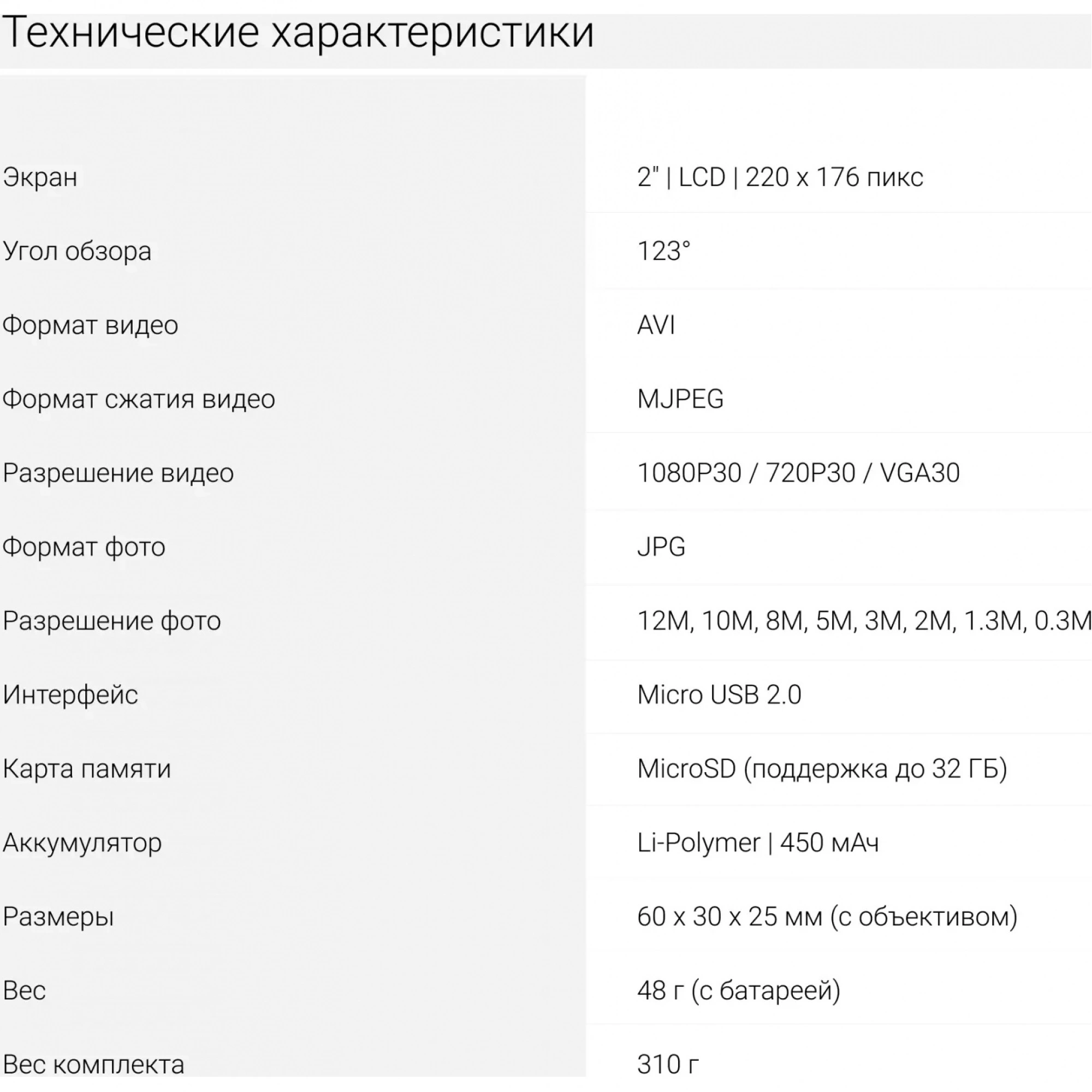Select the screen value '2" | LCD | 220 x 176 пикс'

point(780,177)
